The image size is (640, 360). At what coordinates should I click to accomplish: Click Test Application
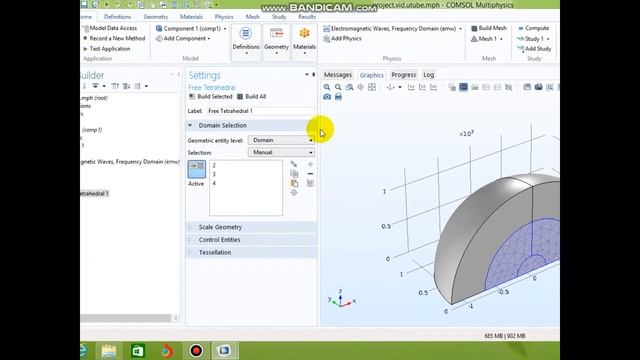coord(106,49)
